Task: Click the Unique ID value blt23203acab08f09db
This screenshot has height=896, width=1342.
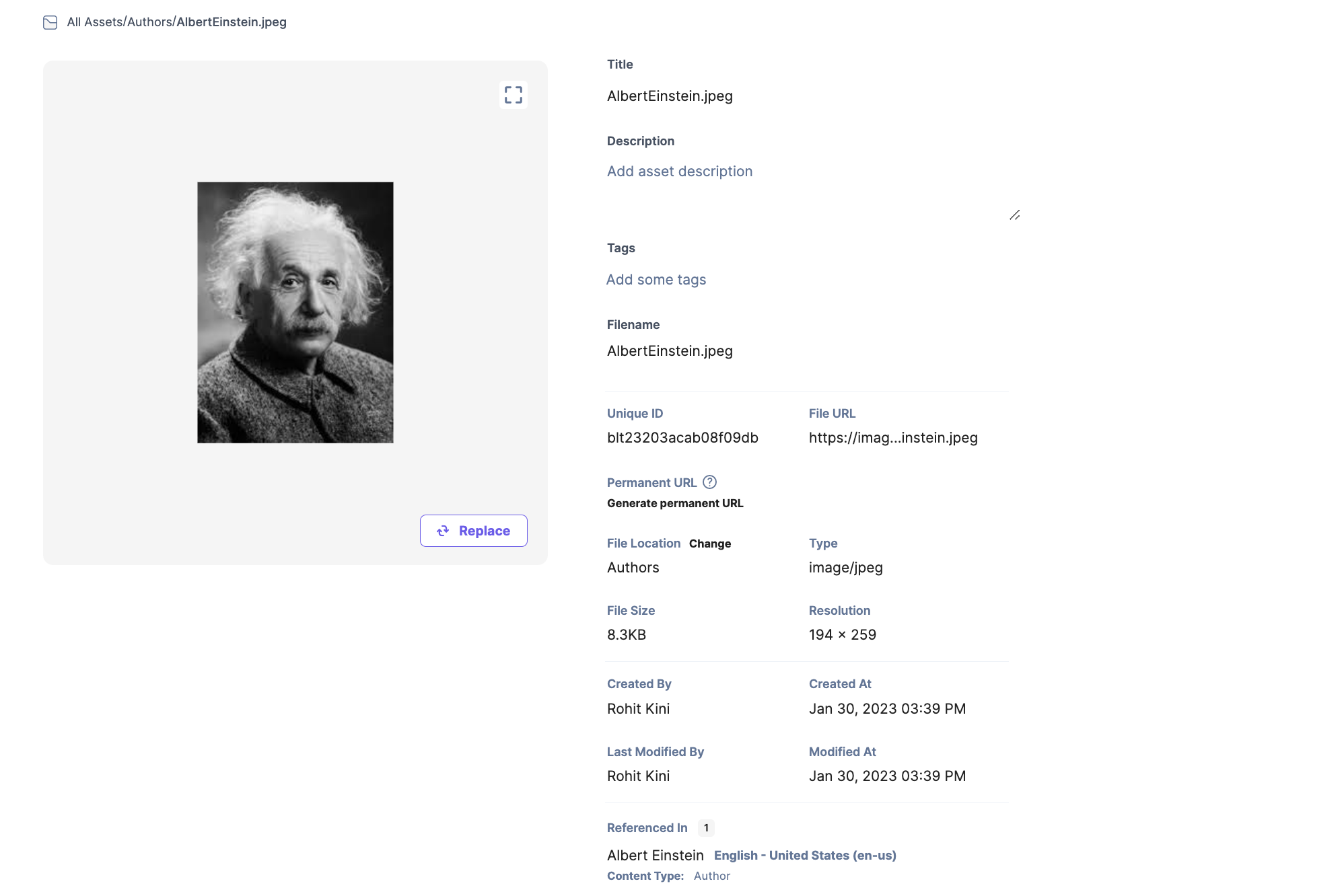Action: coord(682,438)
